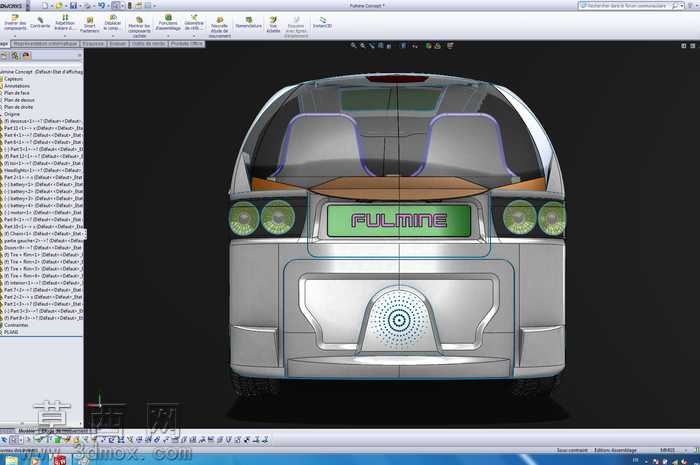Image resolution: width=700 pixels, height=465 pixels.
Task: Select PLANE at the bottom of tree
Action: click(x=11, y=332)
